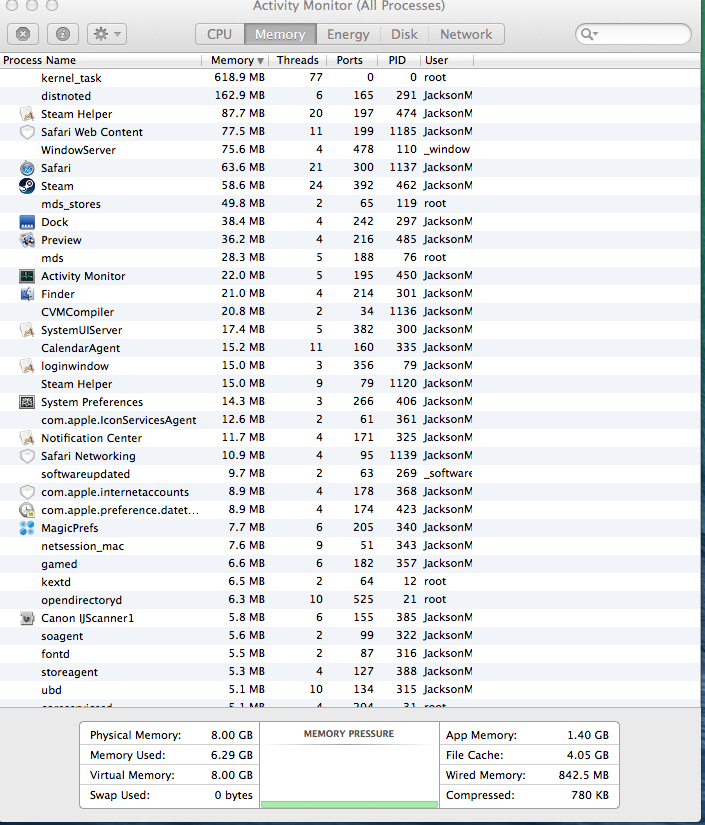Select the CalendarAgent process
The image size is (705, 825).
(352, 348)
